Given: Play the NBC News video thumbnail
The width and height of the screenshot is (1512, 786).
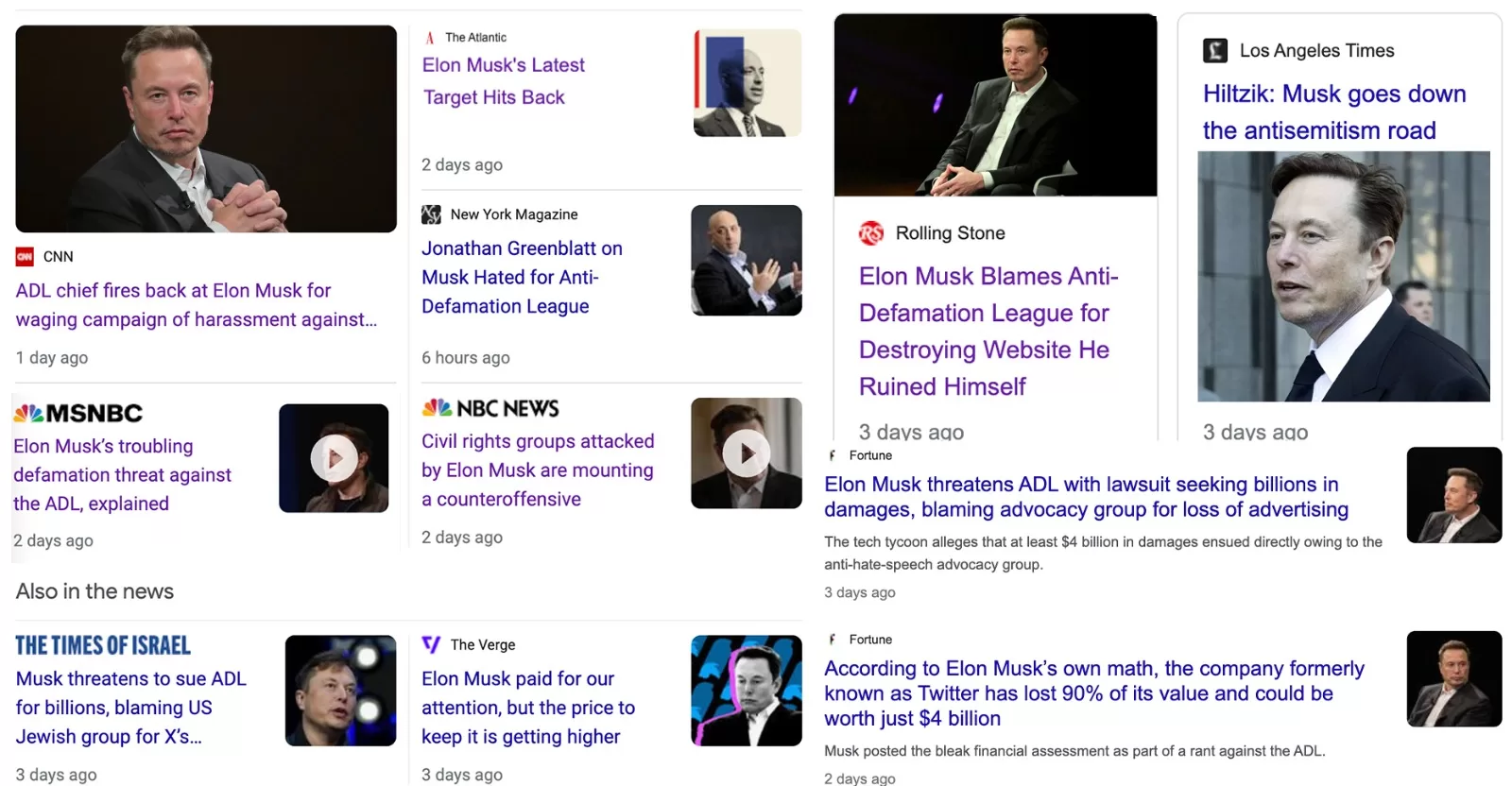Looking at the screenshot, I should [x=746, y=454].
